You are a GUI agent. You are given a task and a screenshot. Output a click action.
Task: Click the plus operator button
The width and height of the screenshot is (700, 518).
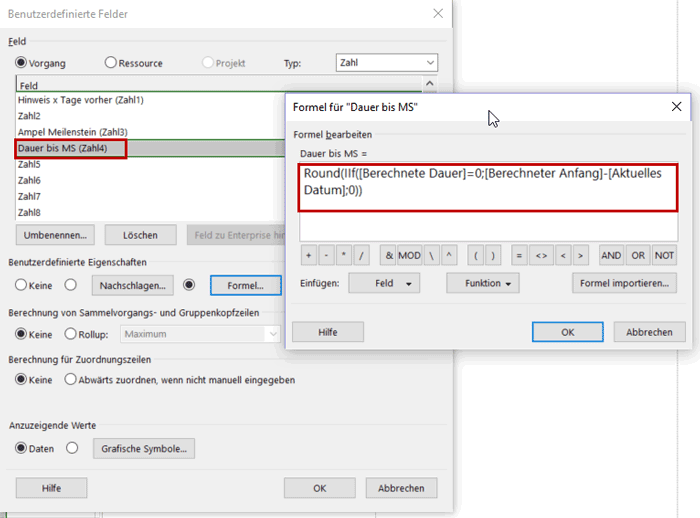point(309,255)
